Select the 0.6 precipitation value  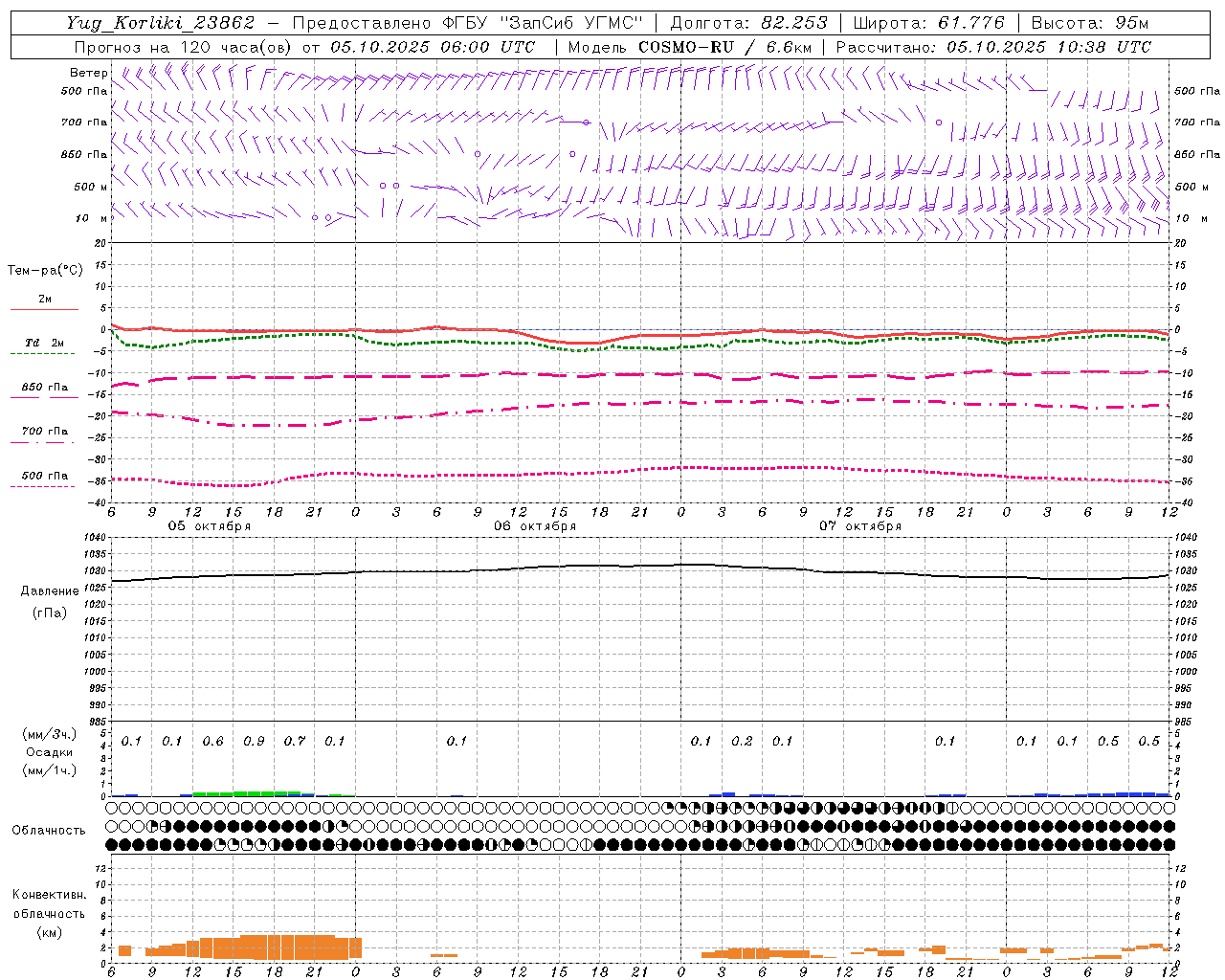[212, 742]
